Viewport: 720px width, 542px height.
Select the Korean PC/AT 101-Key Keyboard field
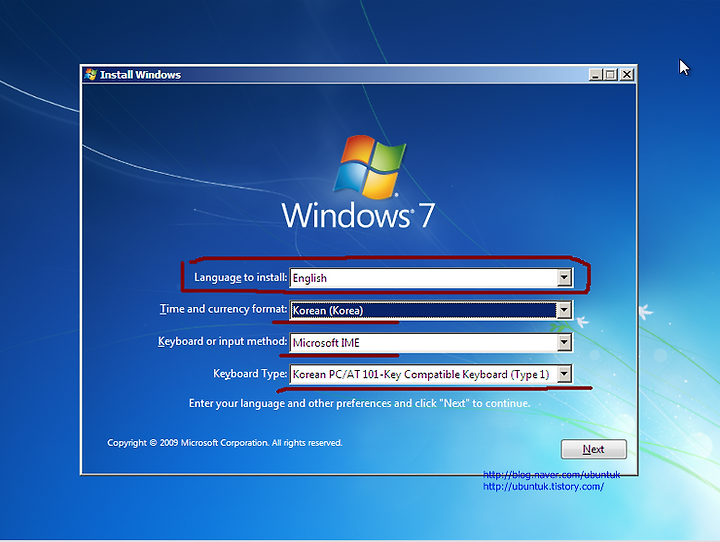click(x=431, y=374)
